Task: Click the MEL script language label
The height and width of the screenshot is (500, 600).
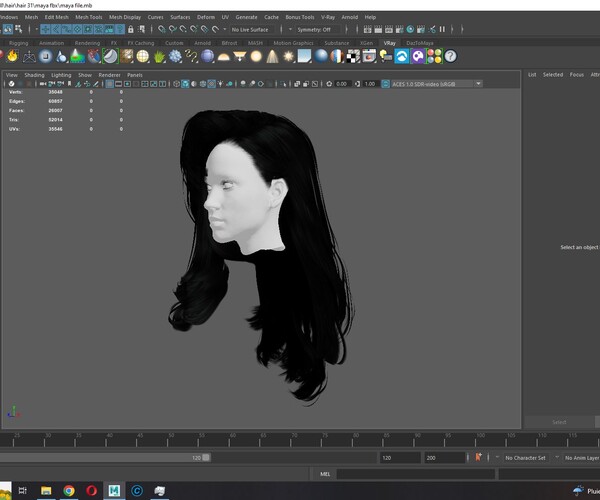Action: 325,474
